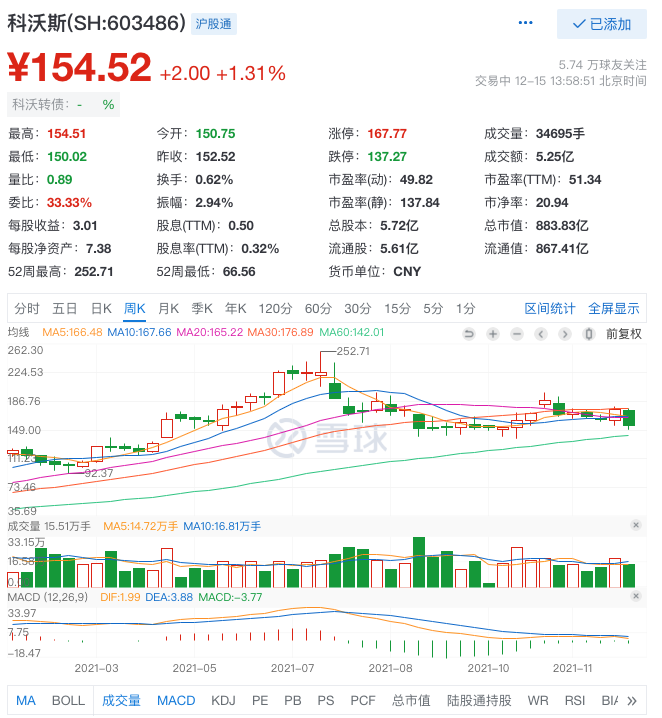
Task: Close the MACD indicator panel
Action: pyautogui.click(x=636, y=596)
